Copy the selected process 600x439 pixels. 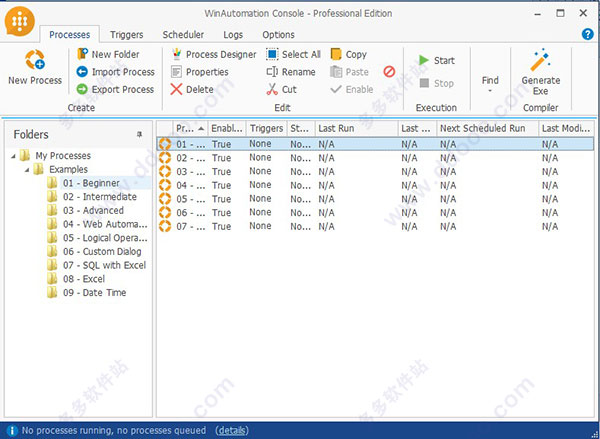click(349, 55)
